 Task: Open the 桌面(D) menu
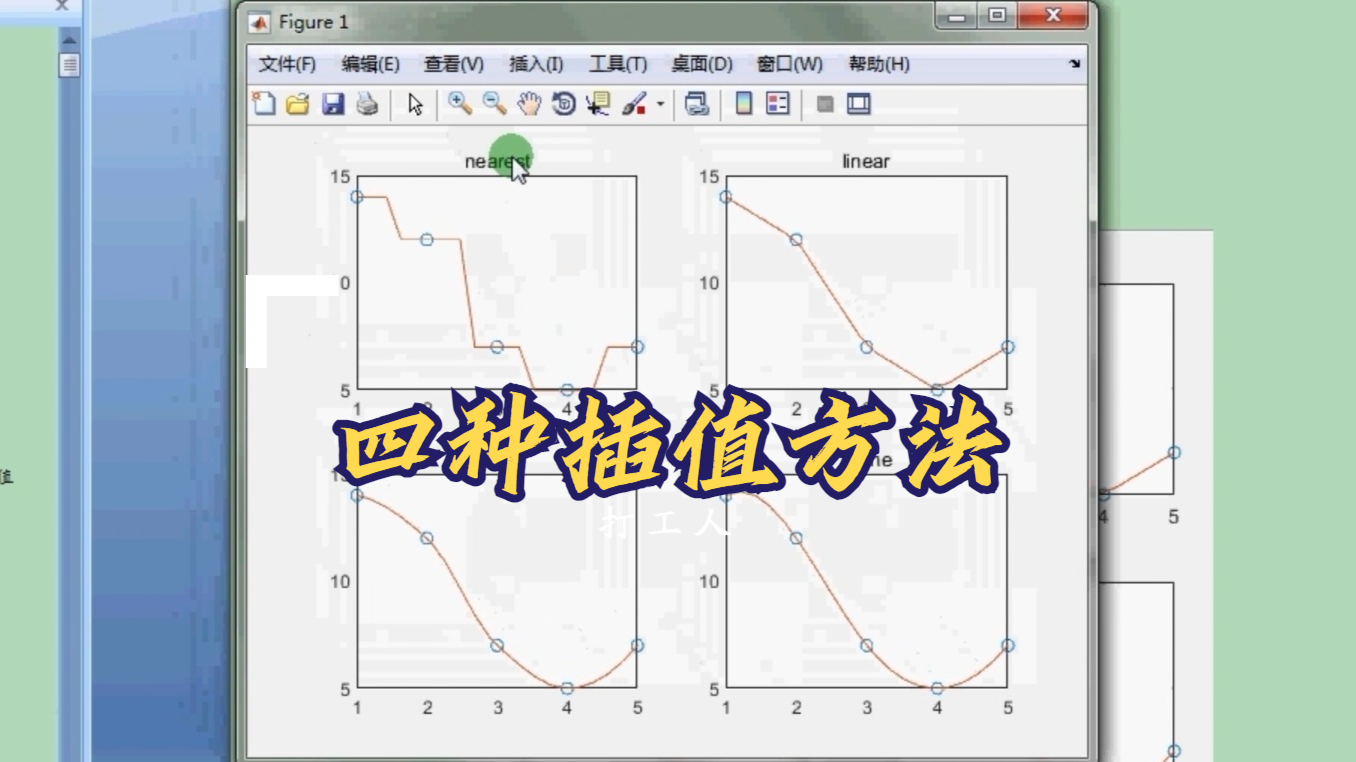pyautogui.click(x=702, y=64)
